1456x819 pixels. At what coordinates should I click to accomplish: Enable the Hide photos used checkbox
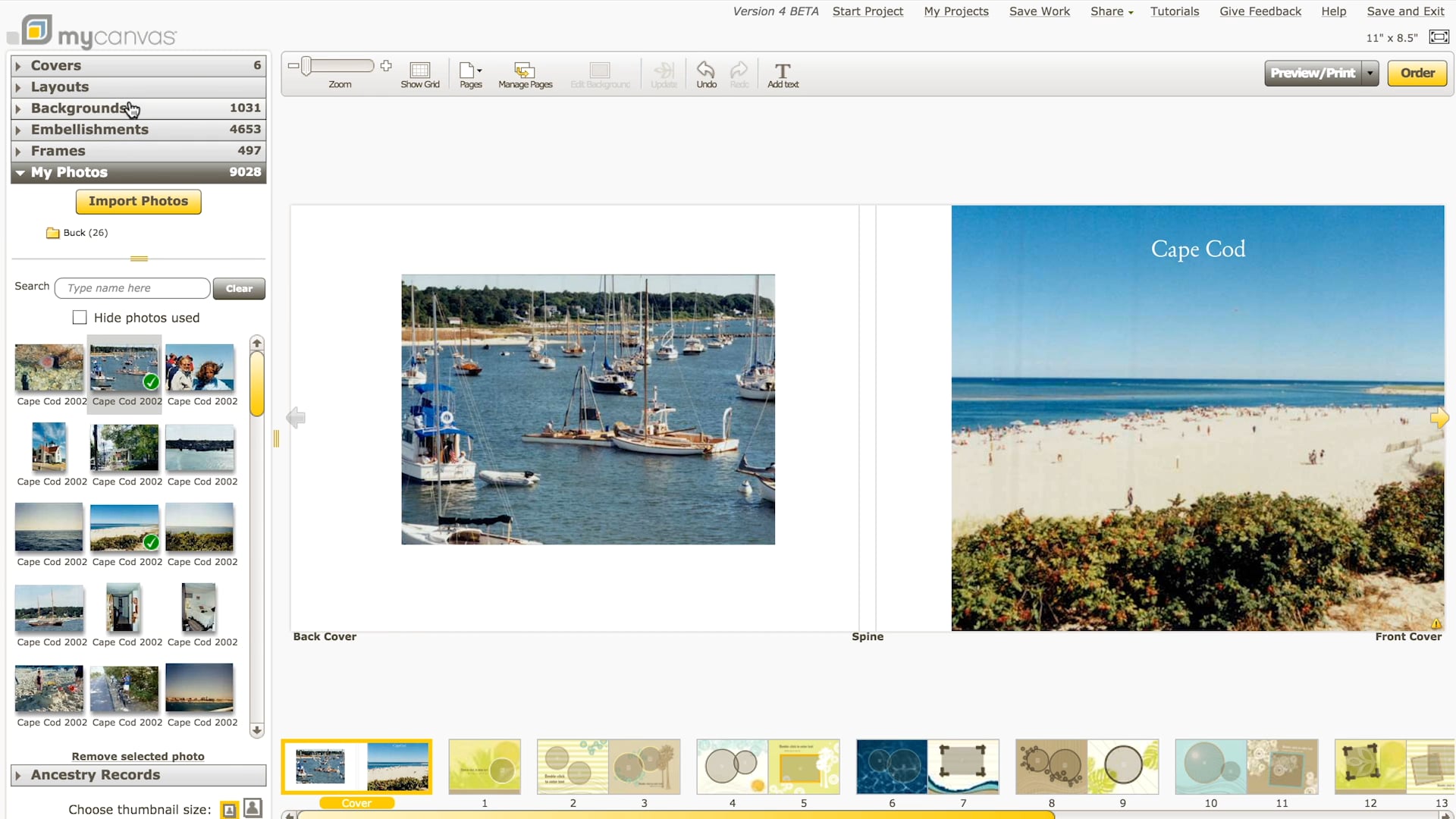pos(80,317)
